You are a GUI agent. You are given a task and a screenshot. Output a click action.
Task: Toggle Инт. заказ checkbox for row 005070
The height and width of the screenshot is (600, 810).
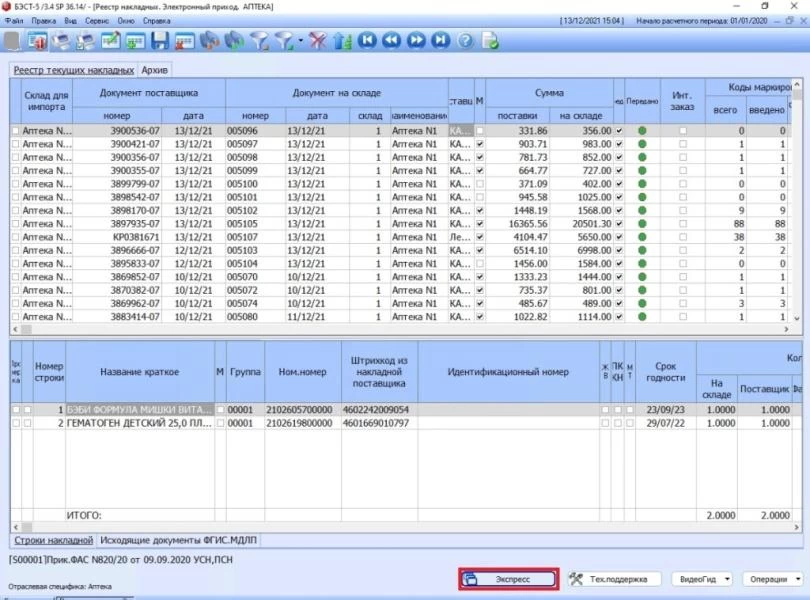point(683,277)
